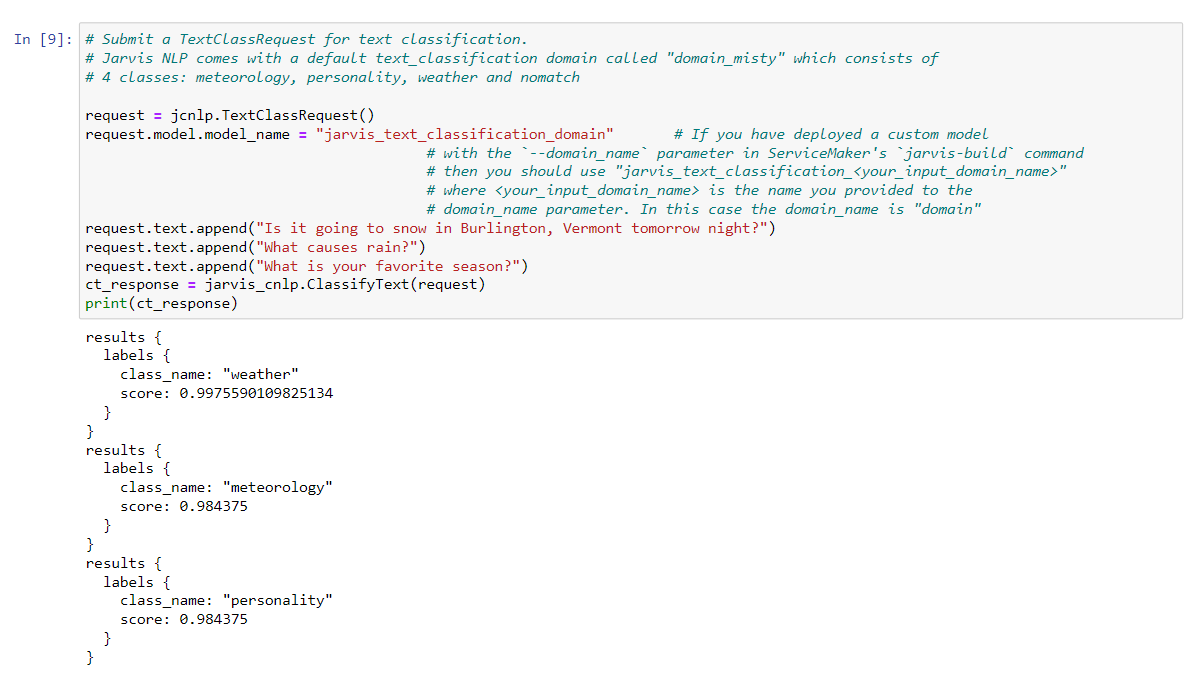Click the score under class_name "meteorology"

(x=184, y=506)
